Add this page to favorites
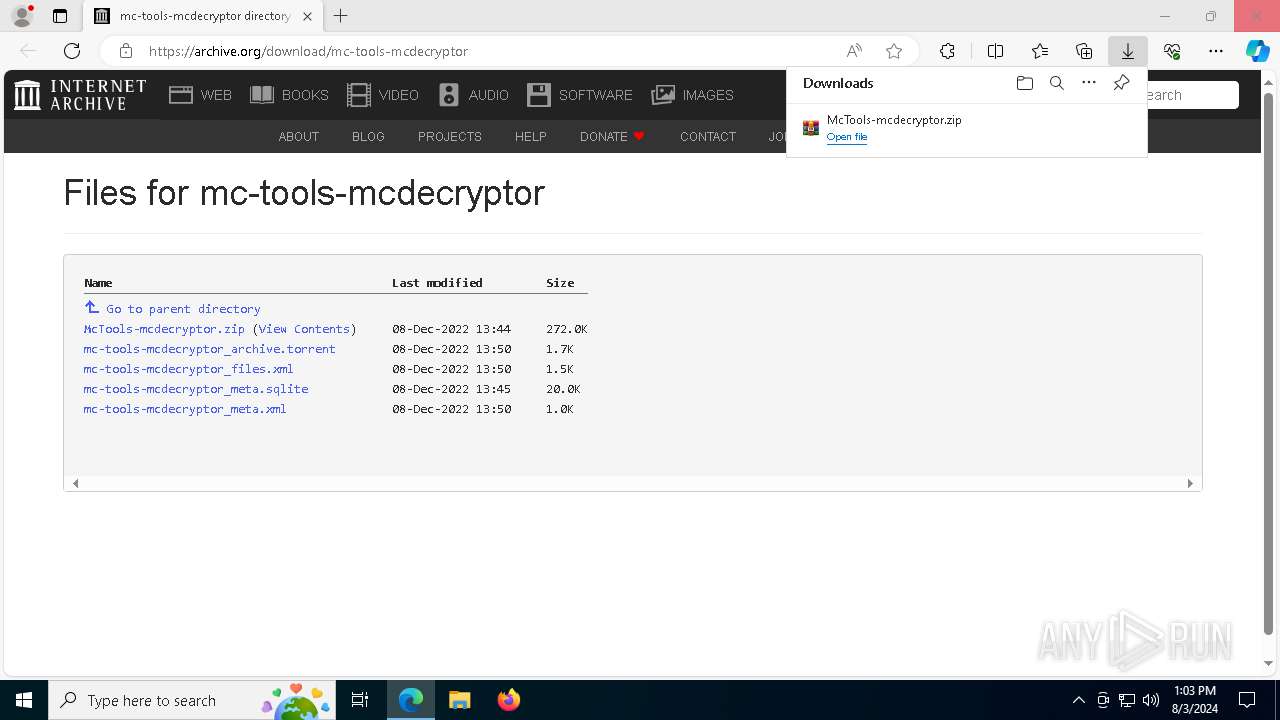 894,51
